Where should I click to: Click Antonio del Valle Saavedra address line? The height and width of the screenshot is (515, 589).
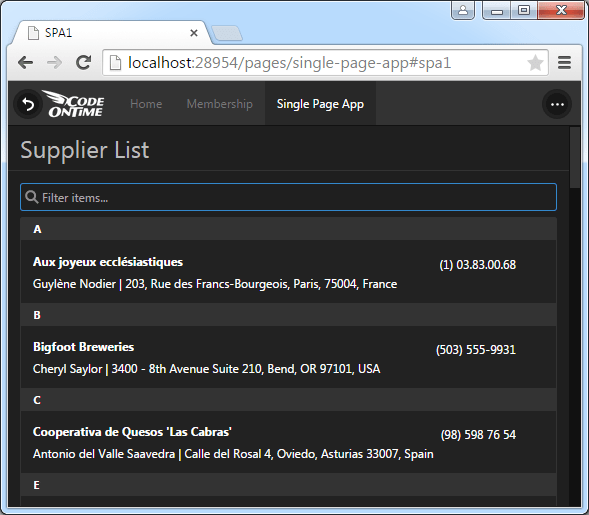233,454
